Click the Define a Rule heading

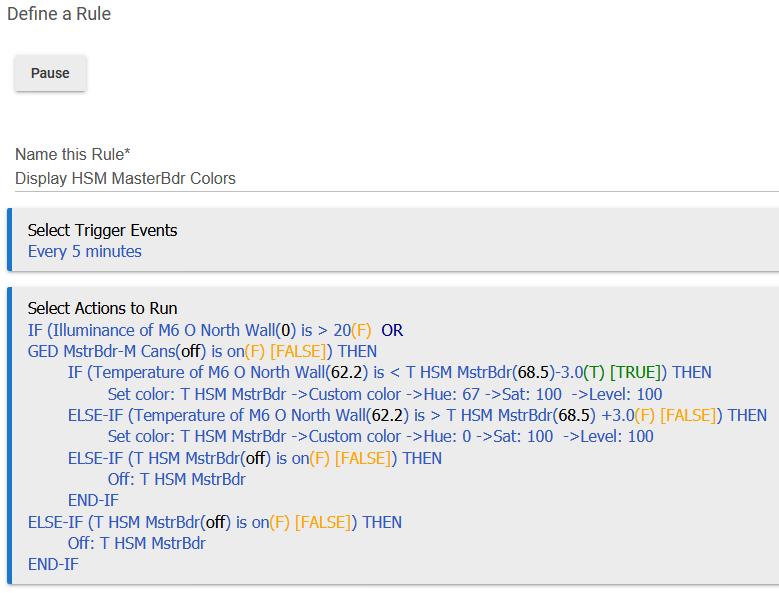[x=59, y=14]
